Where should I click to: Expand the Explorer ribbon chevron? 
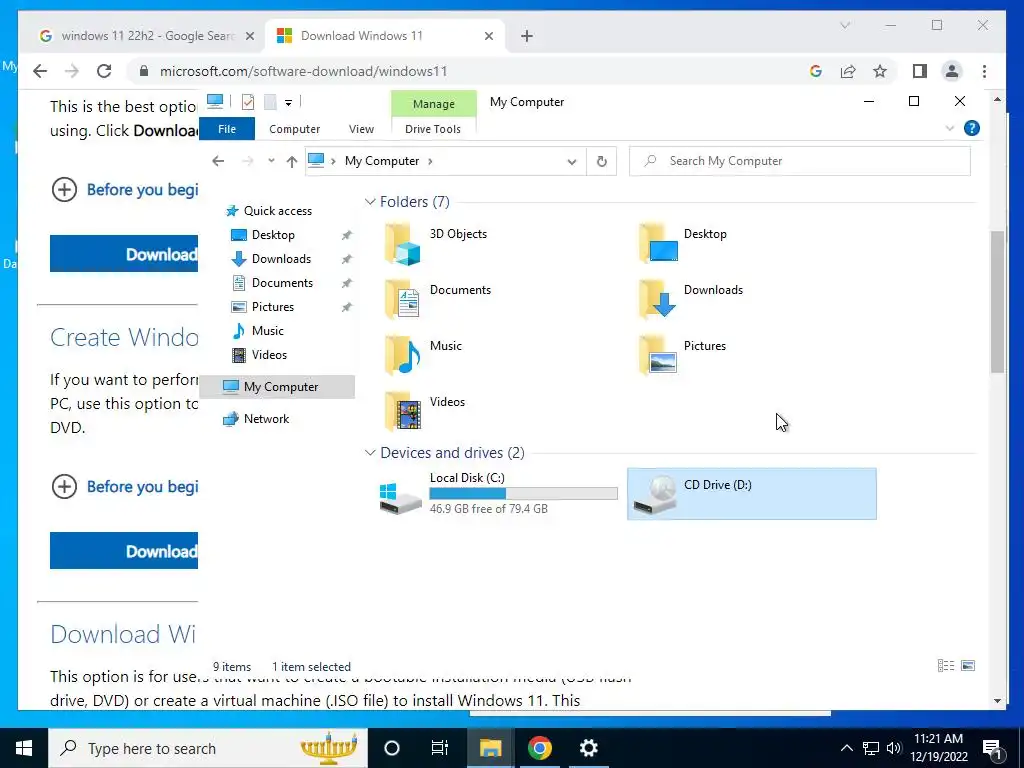[950, 129]
